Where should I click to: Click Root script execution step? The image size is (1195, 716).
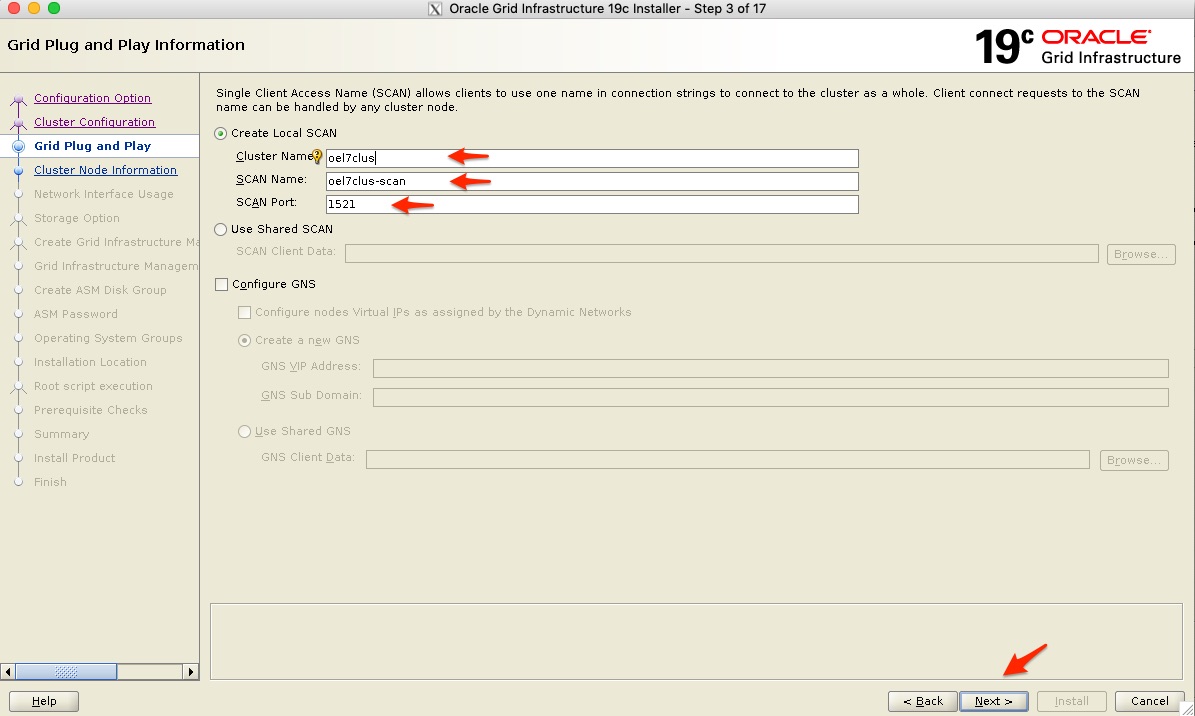coord(93,386)
